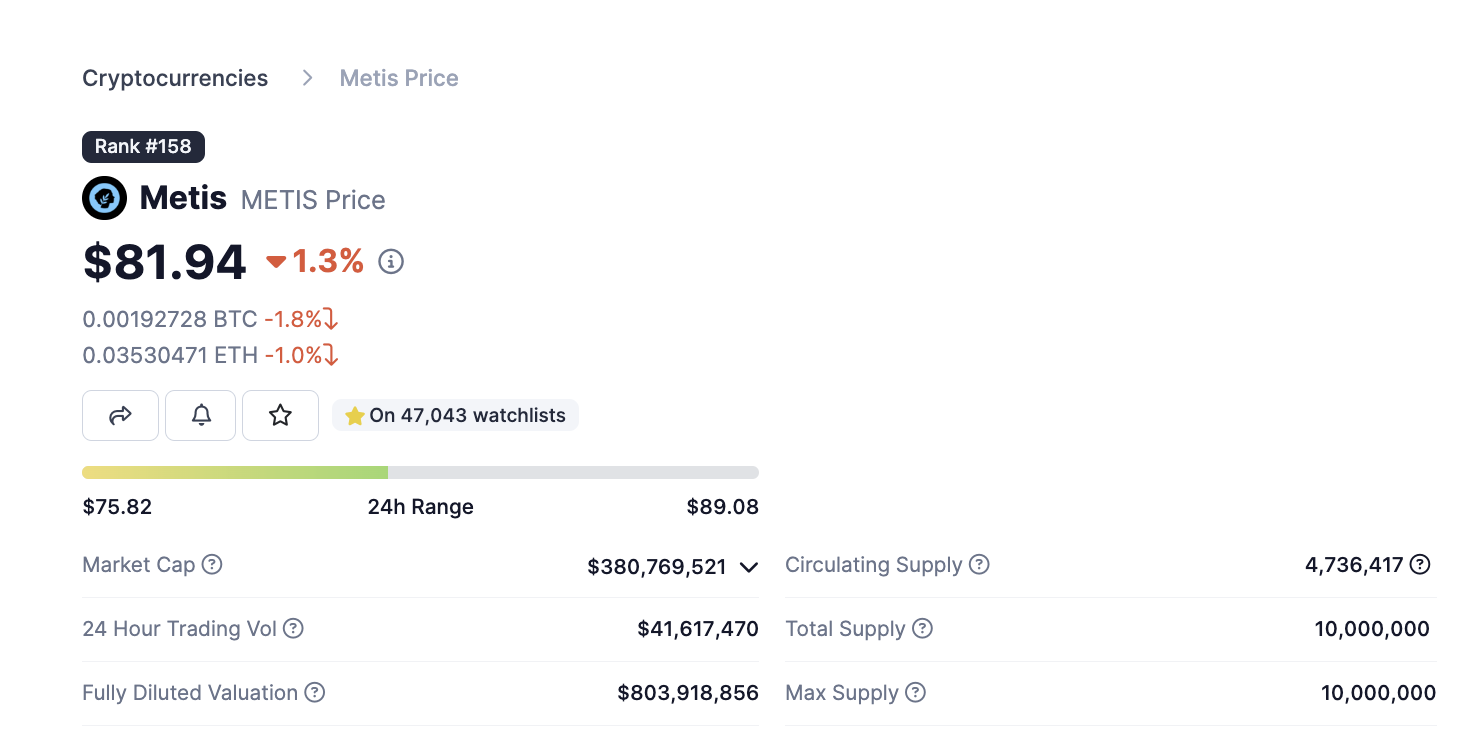Click Fully Diluted Valuation help icon
This screenshot has width=1458, height=738.
pyautogui.click(x=315, y=693)
